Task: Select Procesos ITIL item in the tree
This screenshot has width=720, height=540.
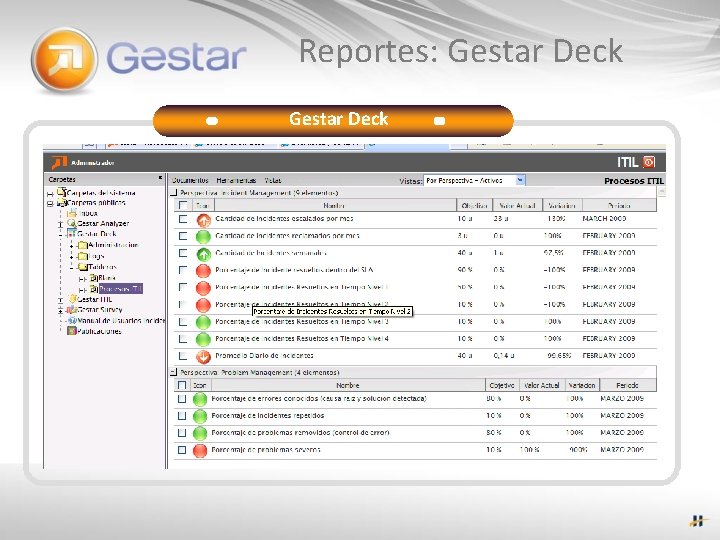Action: coord(121,289)
